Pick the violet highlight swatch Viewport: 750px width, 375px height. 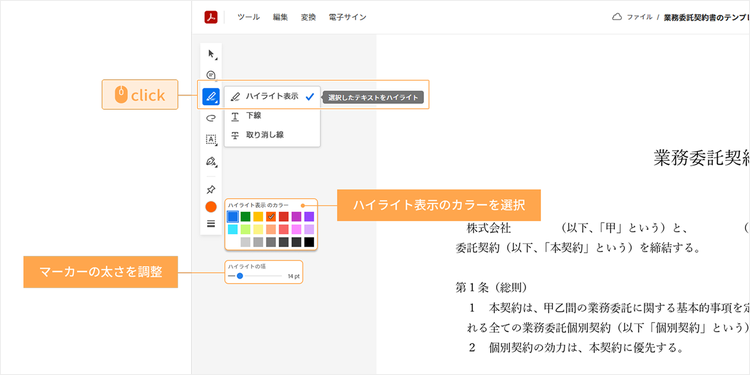[309, 217]
